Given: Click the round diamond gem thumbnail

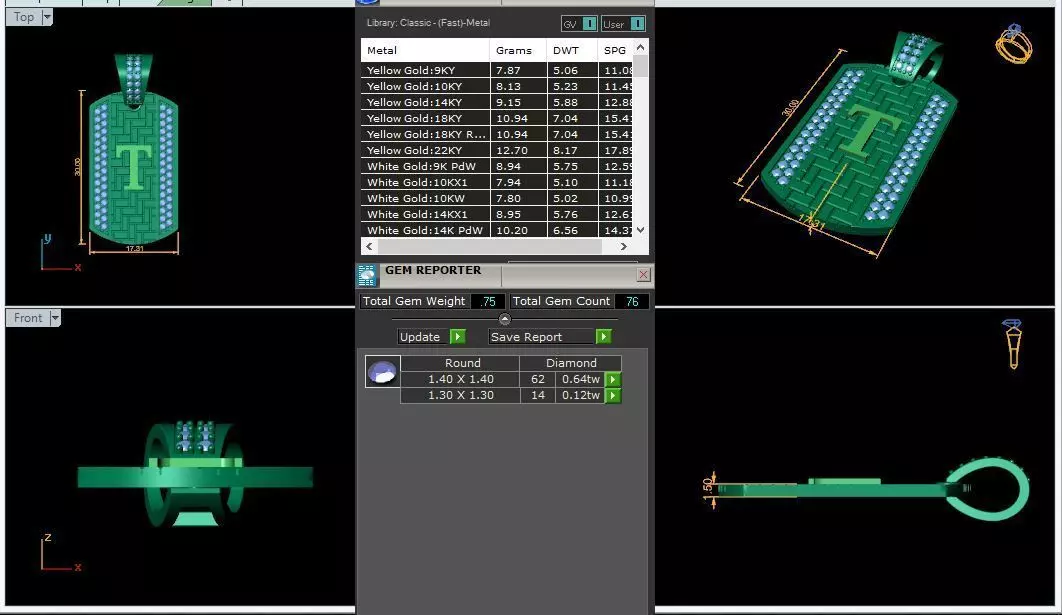Looking at the screenshot, I should tap(382, 372).
